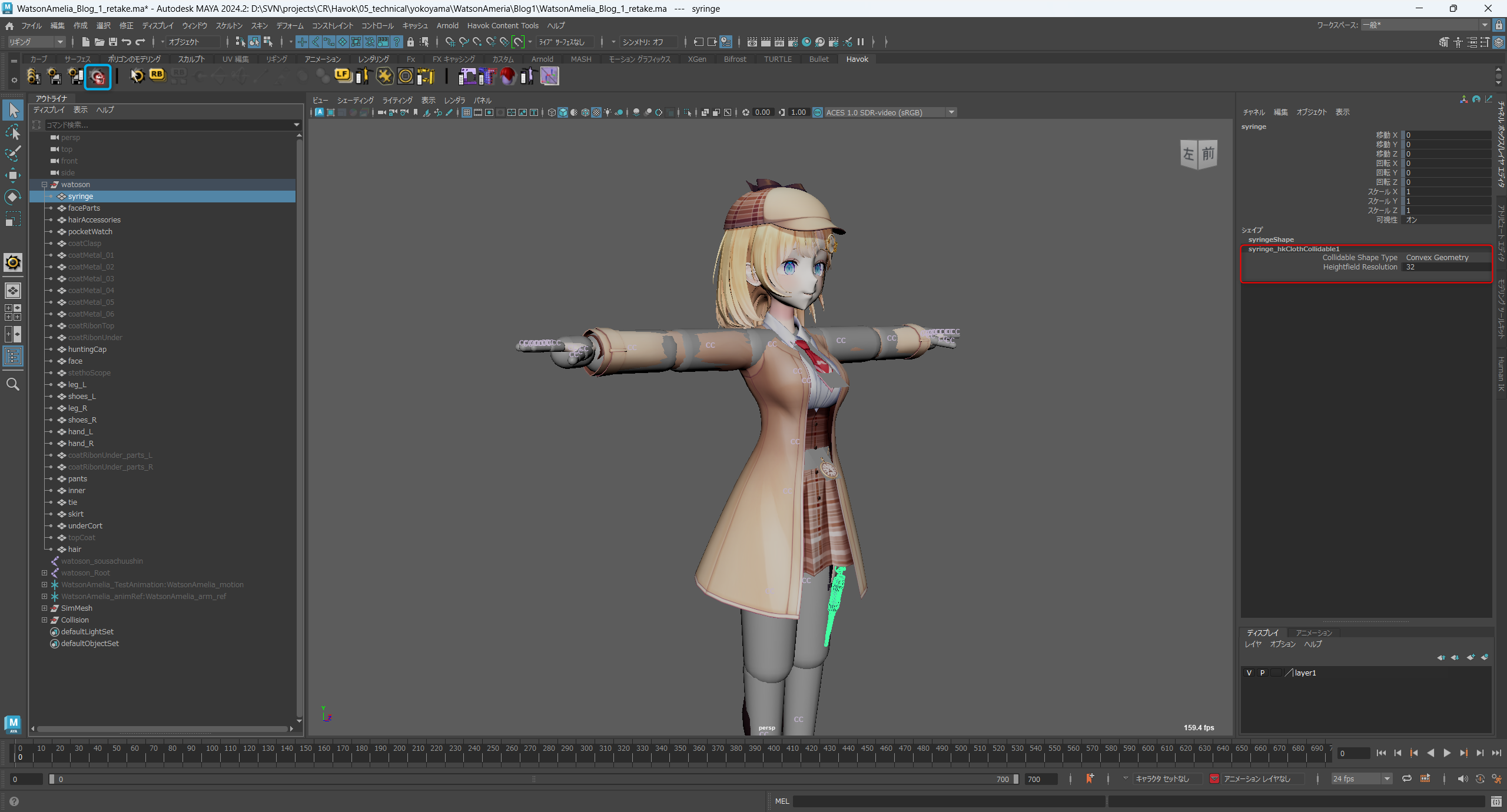The image size is (1507, 812).
Task: Select the arrow Select tool in the toolbox
Action: coord(13,109)
